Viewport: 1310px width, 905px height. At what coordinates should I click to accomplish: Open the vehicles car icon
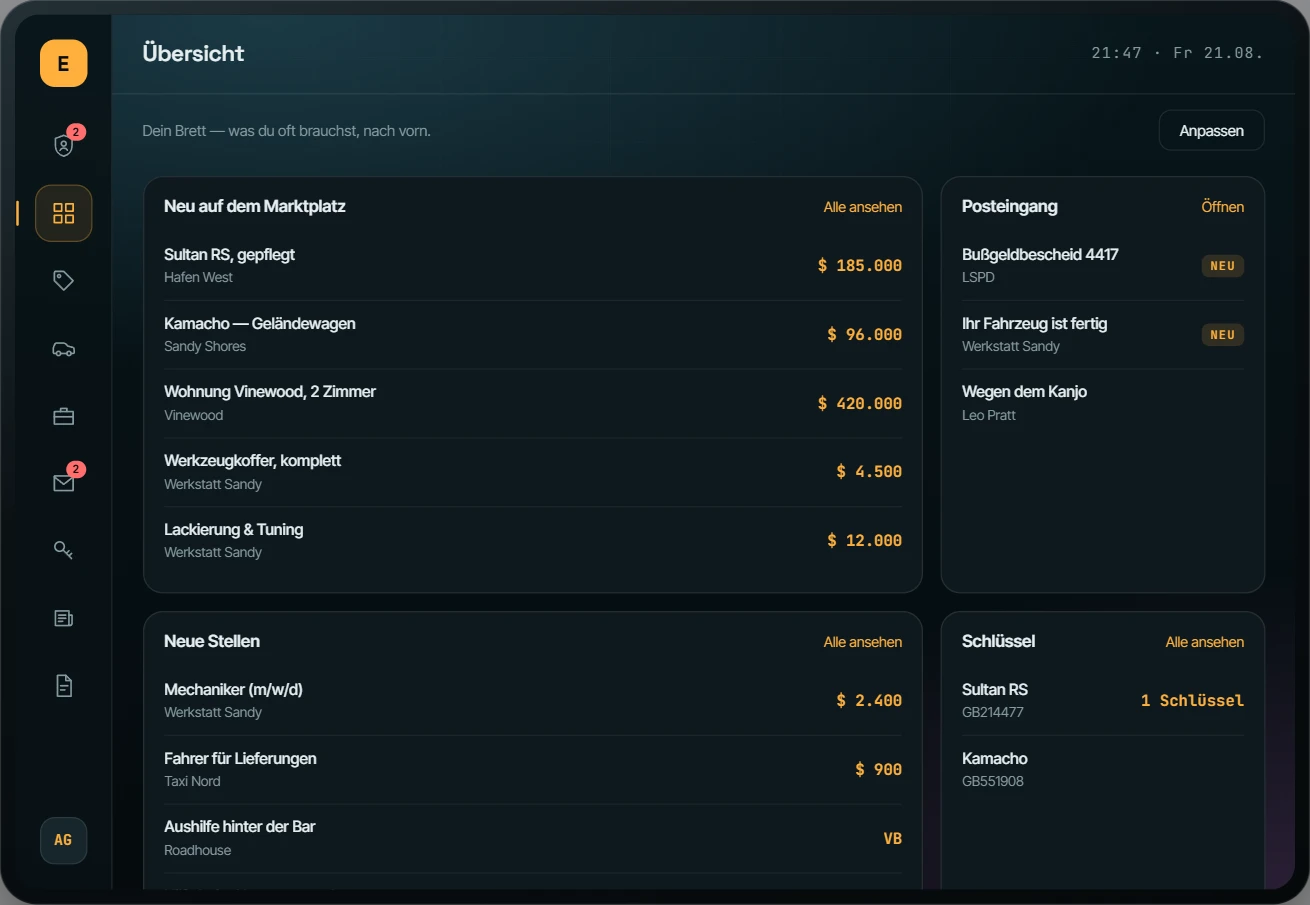[x=64, y=349]
